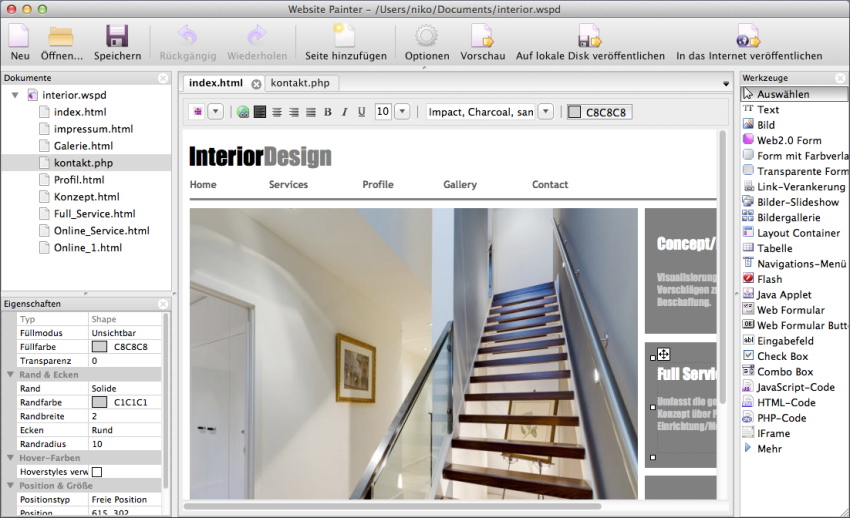Open the font family dropdown arrow
850x518 pixels.
tap(545, 112)
